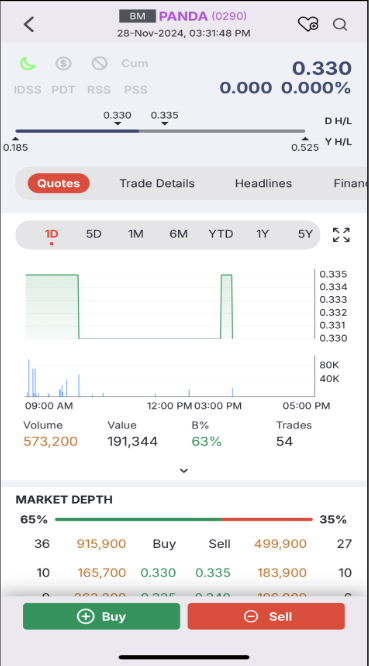Tap the PANDA stock name
This screenshot has height=666, width=369.
pos(183,16)
